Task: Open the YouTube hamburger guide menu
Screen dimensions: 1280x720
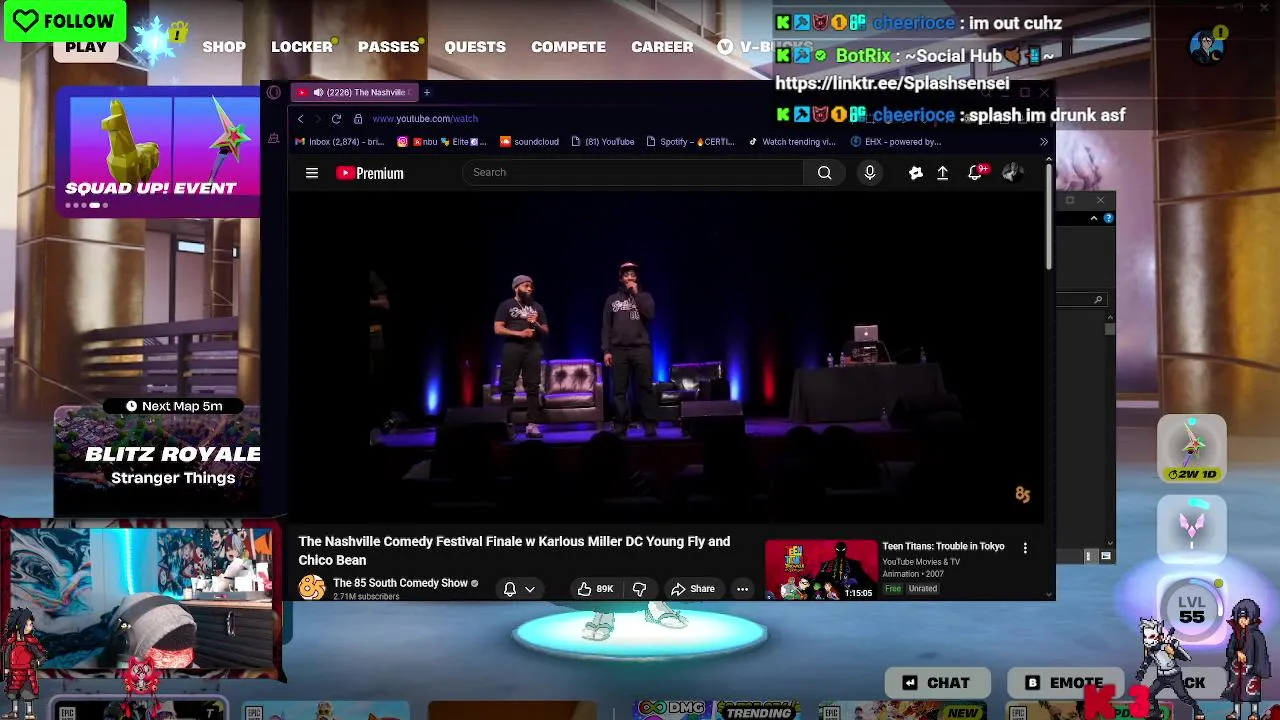Action: pyautogui.click(x=312, y=173)
